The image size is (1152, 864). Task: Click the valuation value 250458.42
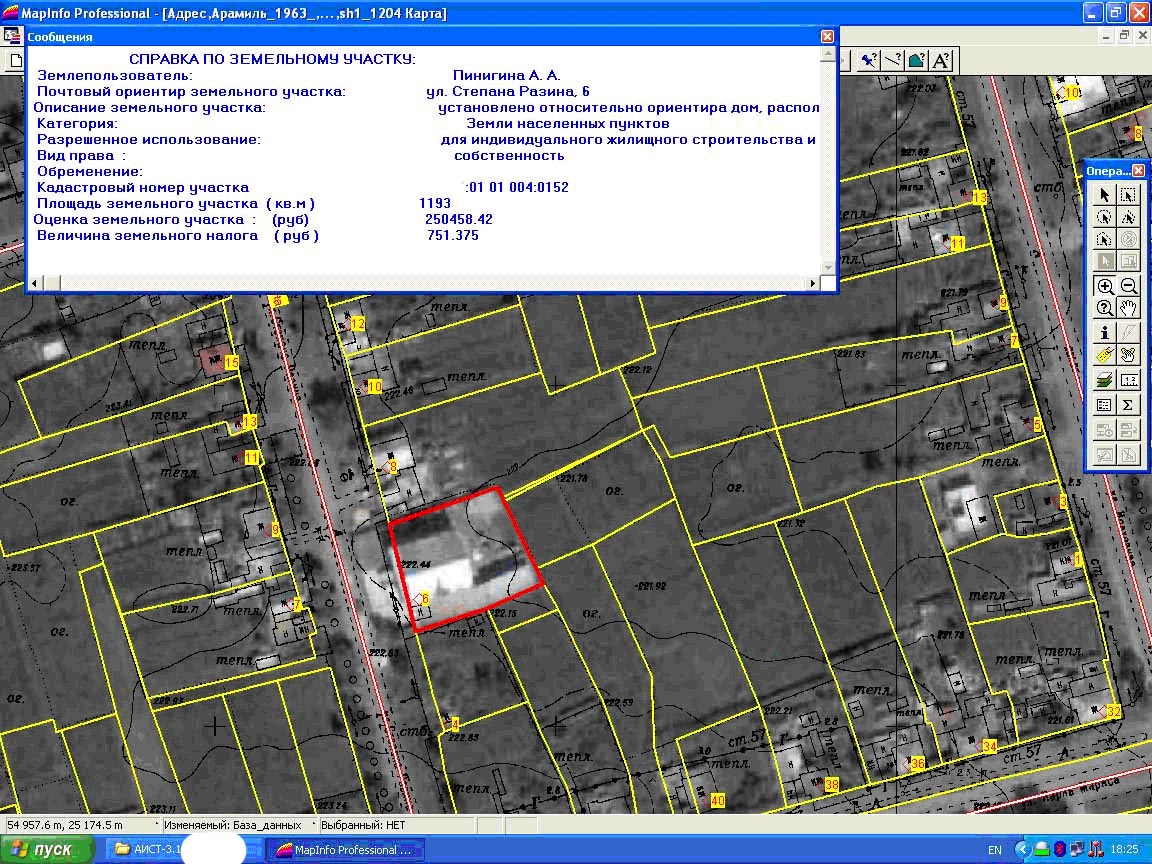(459, 220)
